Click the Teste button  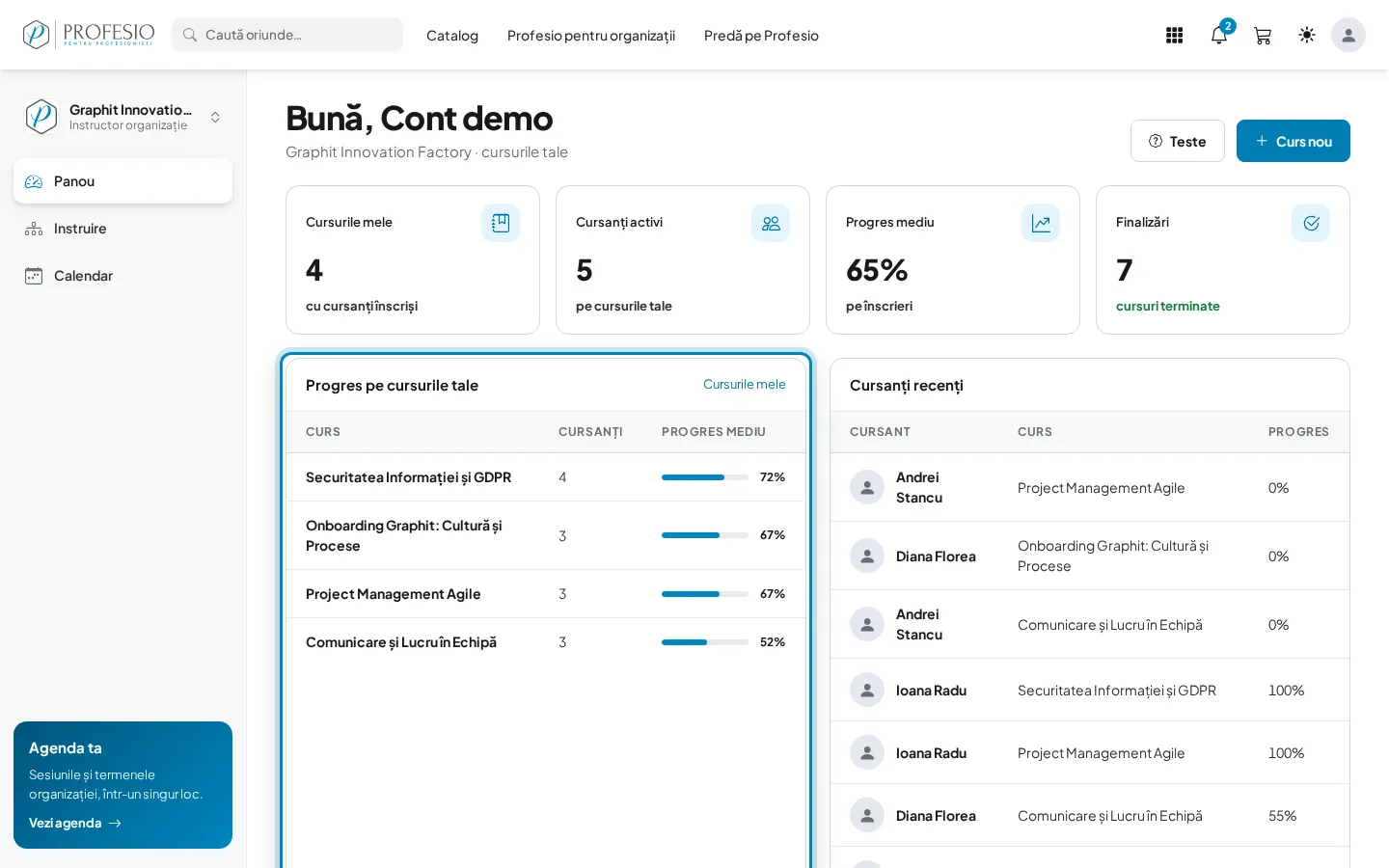(1178, 141)
